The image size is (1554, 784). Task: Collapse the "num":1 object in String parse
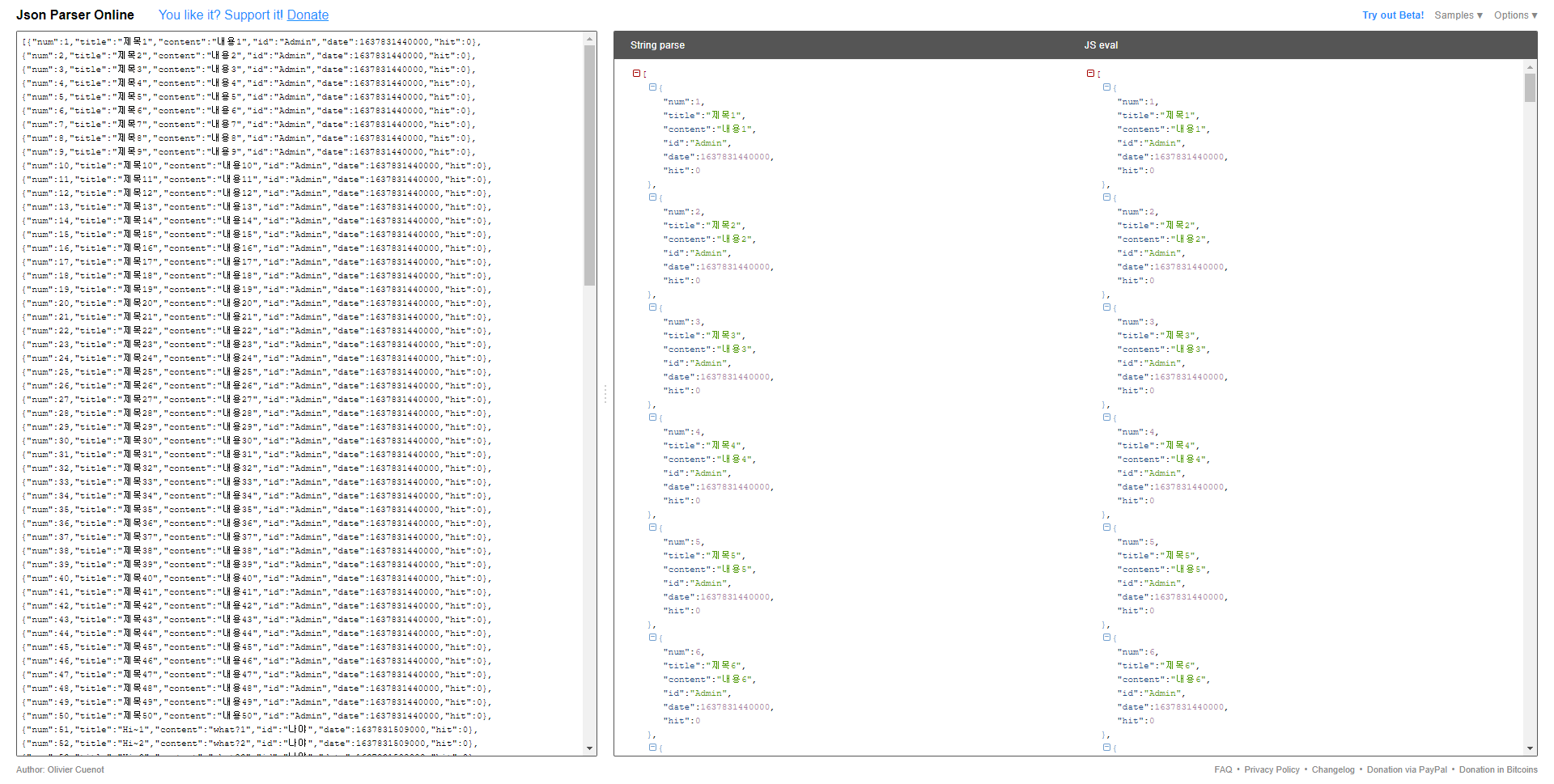click(652, 87)
